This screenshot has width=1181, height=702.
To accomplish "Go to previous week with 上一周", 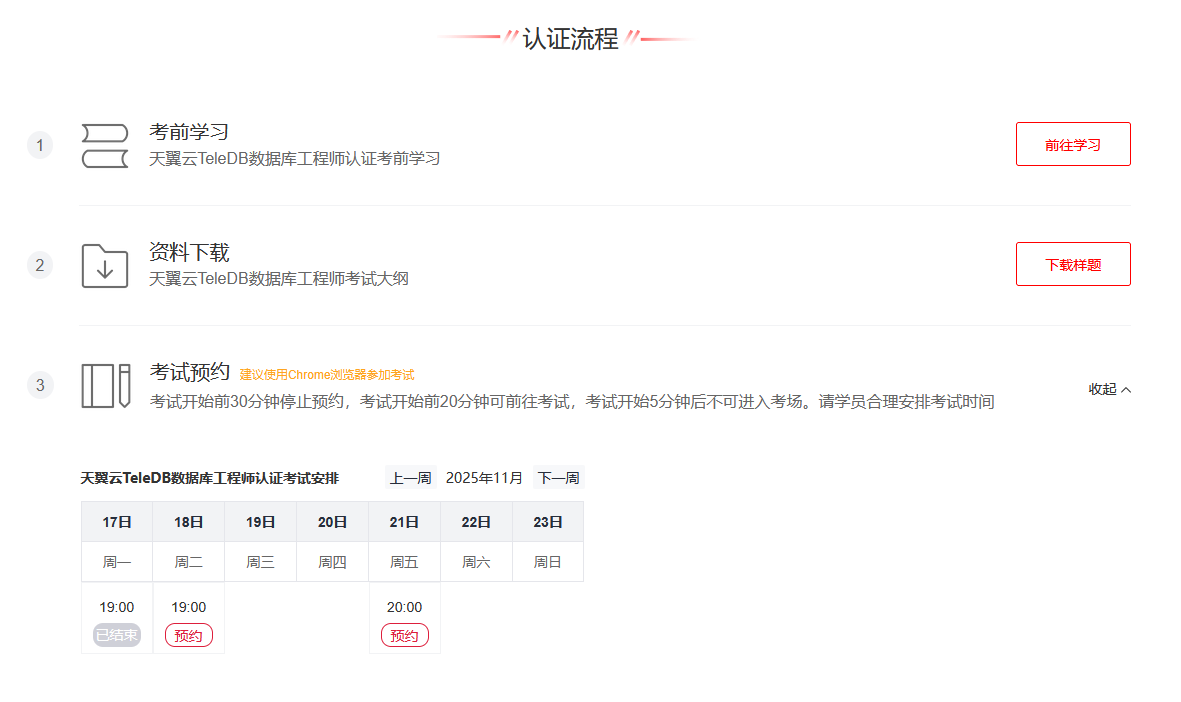I will click(x=410, y=478).
